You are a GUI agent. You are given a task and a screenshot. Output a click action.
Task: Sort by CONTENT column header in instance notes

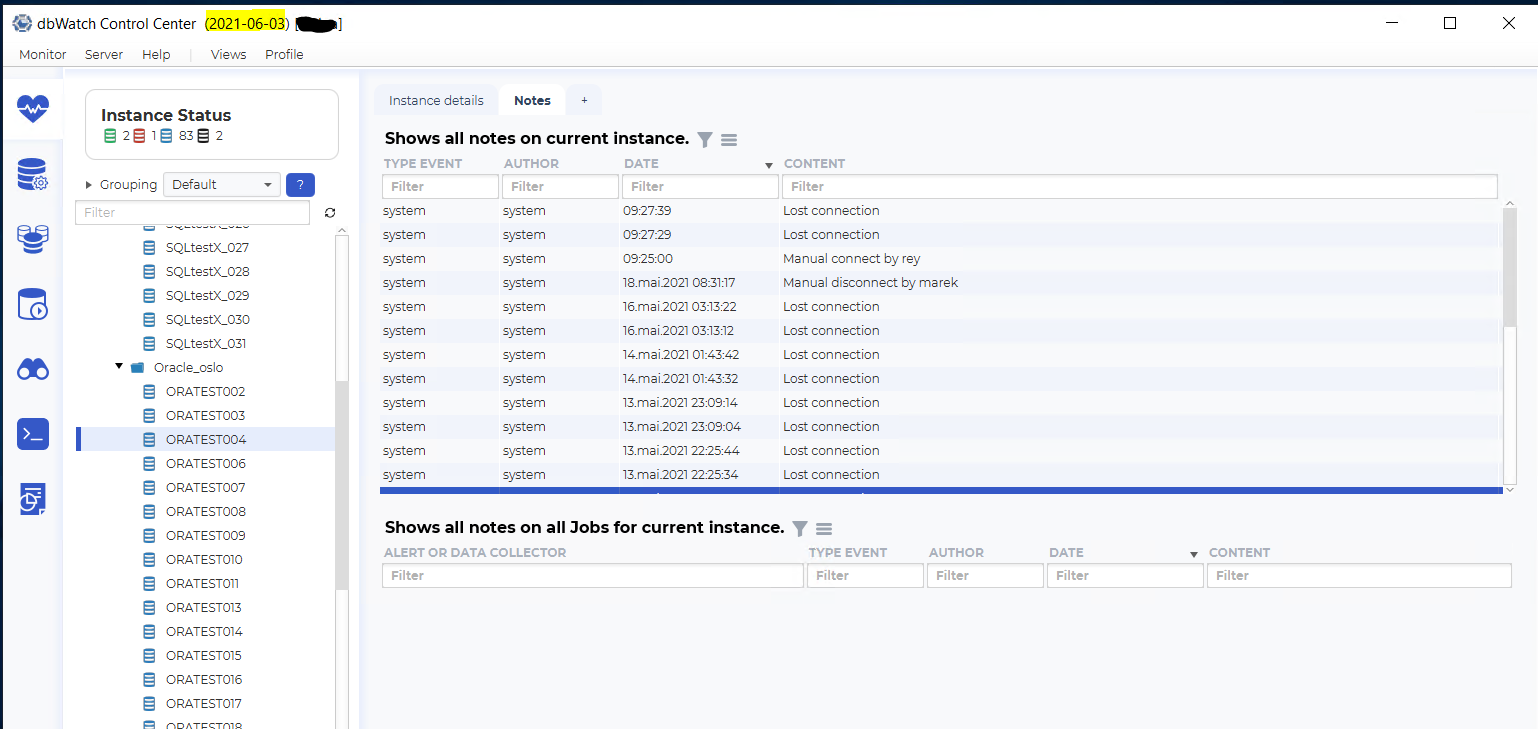[x=814, y=164]
